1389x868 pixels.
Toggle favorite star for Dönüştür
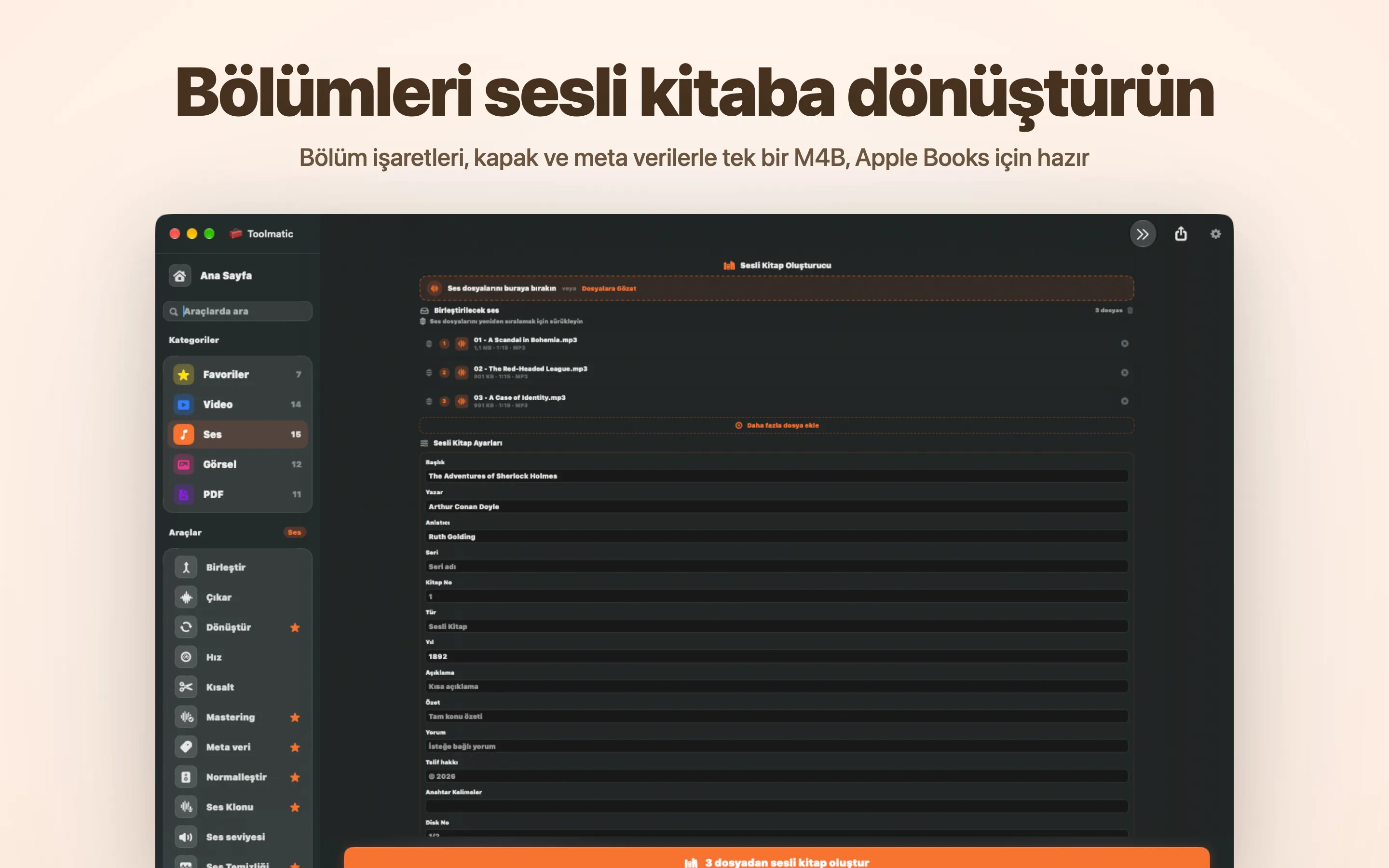[x=295, y=627]
